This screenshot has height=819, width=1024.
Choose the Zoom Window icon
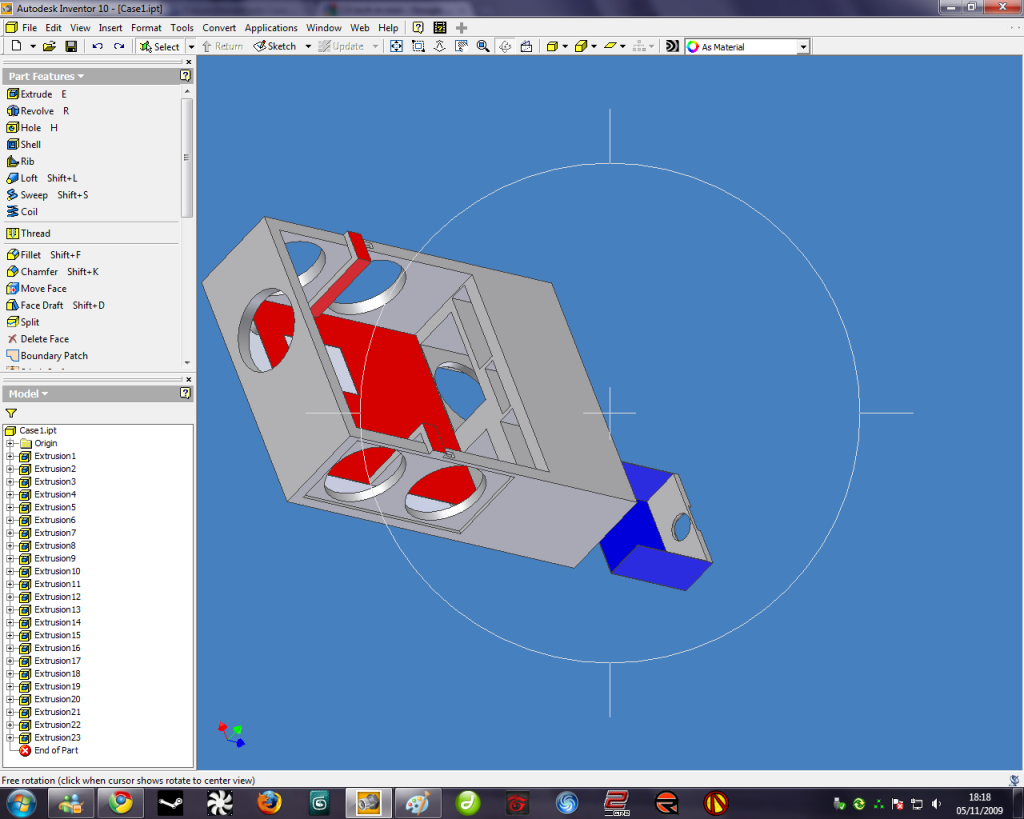418,46
